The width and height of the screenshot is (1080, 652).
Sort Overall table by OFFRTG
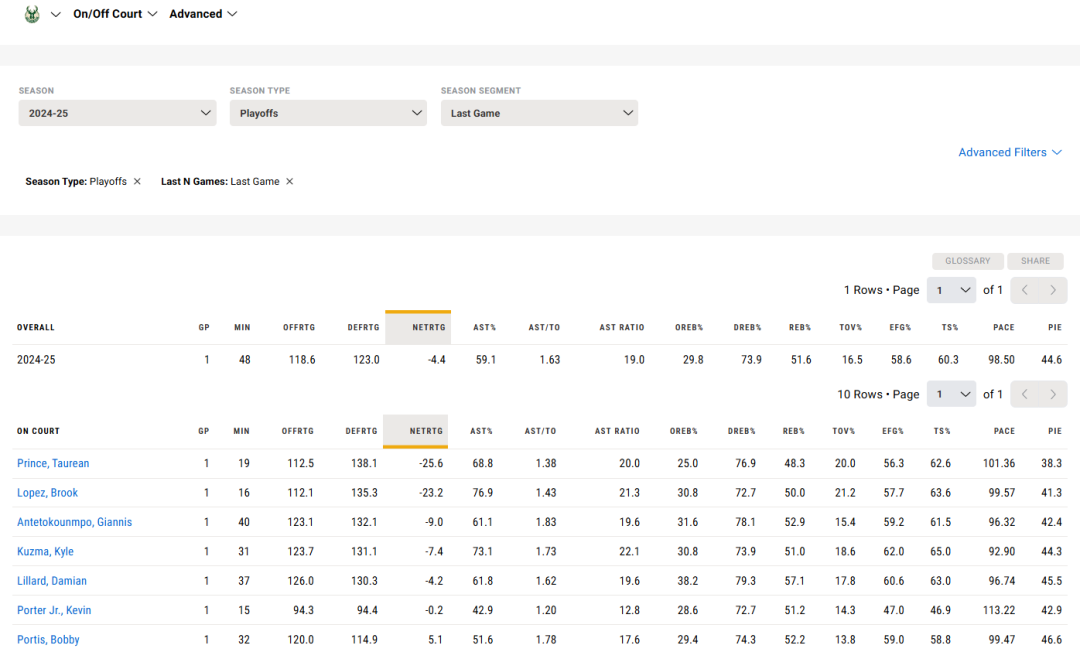tap(299, 328)
